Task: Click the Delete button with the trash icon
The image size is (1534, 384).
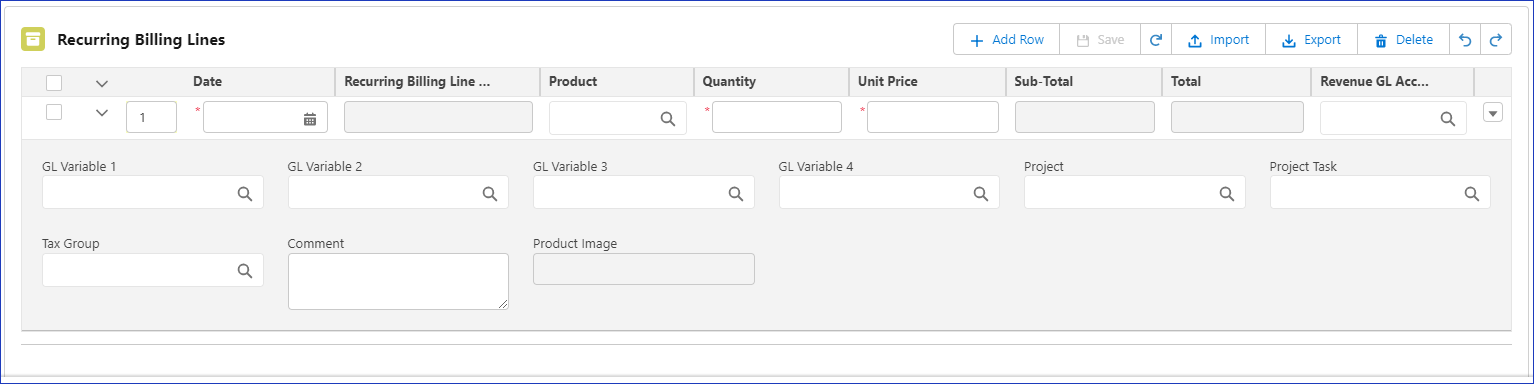Action: 1403,40
